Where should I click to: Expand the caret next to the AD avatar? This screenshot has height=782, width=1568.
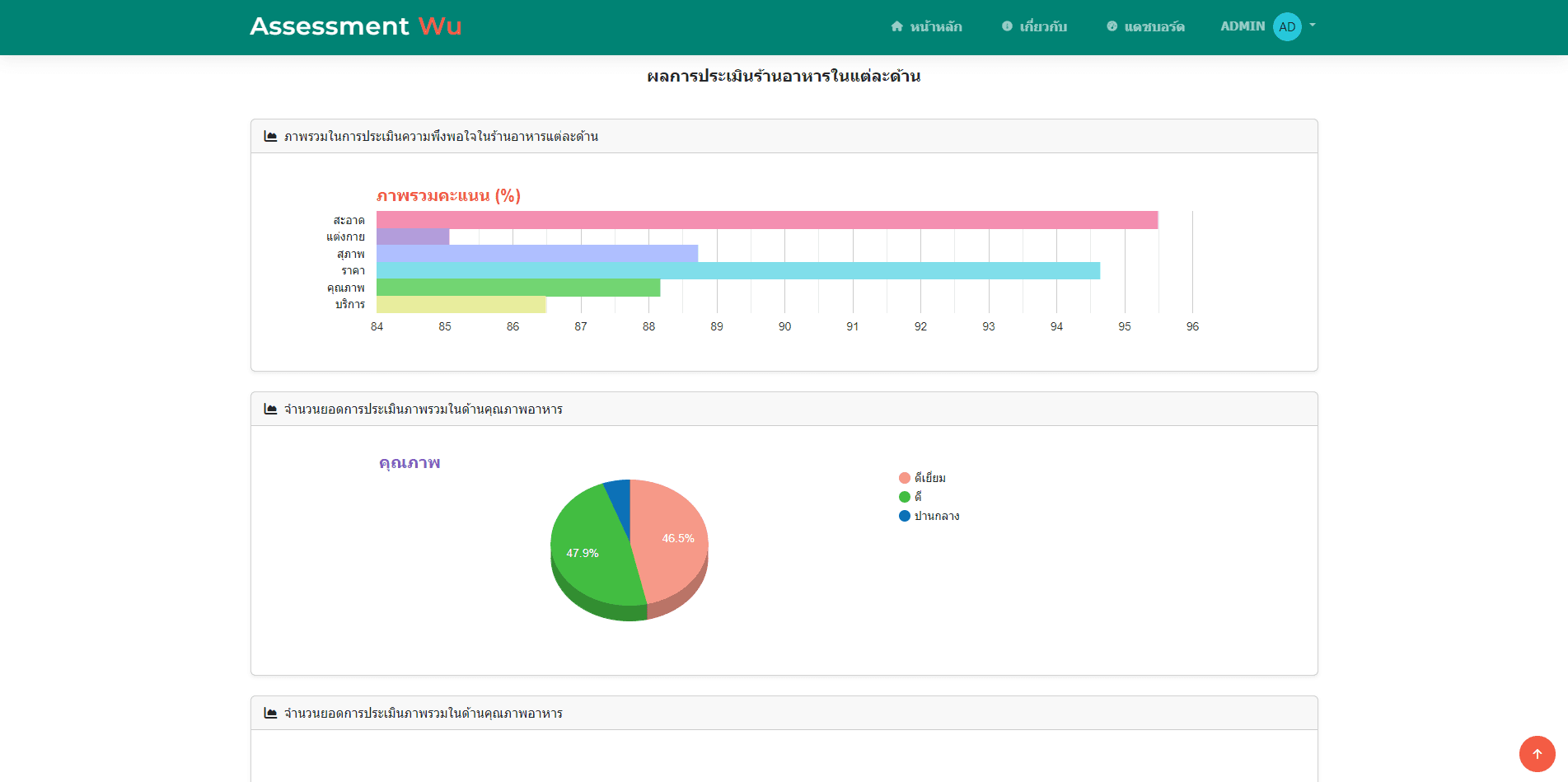click(1313, 26)
